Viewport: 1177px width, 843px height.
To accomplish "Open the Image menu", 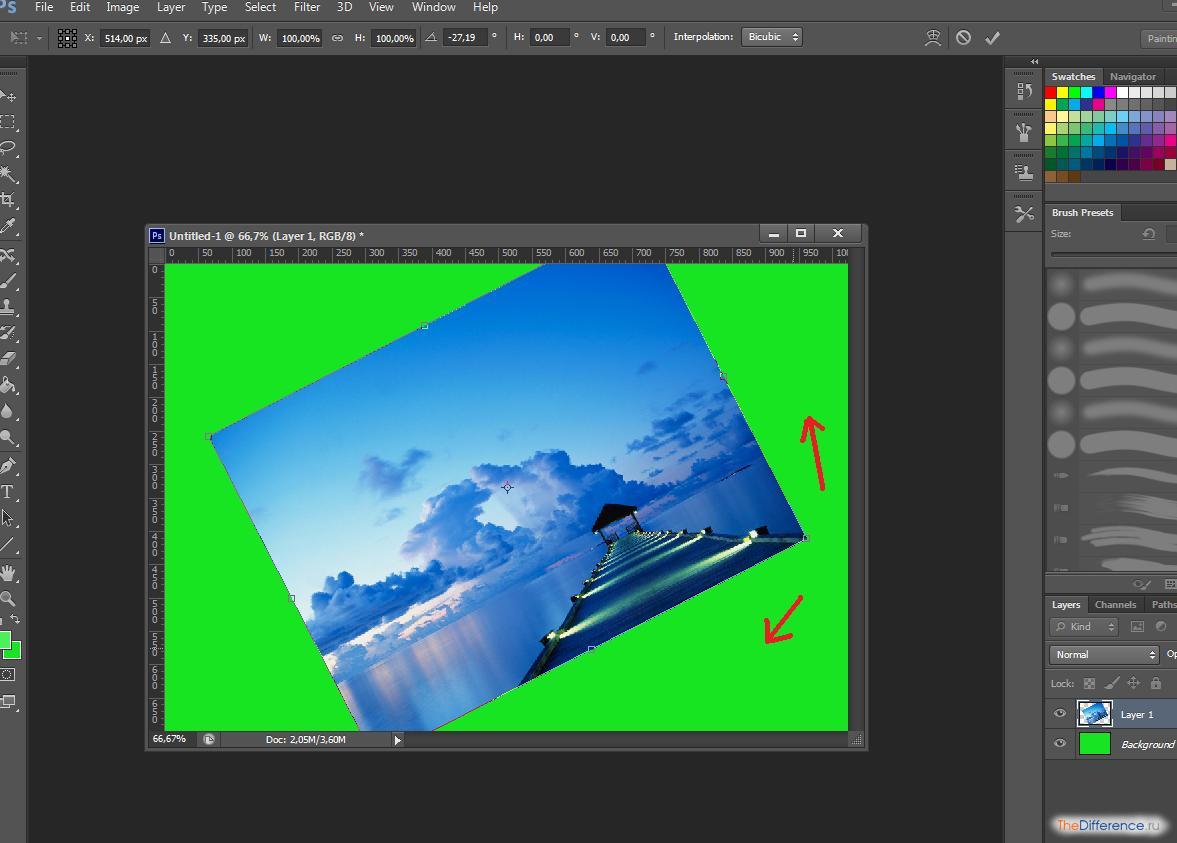I will (122, 7).
